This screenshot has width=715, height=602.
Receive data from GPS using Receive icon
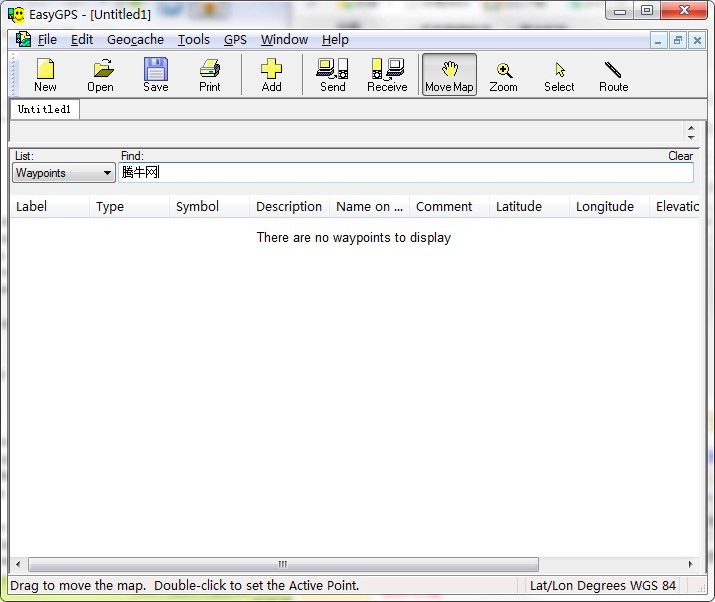[x=387, y=75]
